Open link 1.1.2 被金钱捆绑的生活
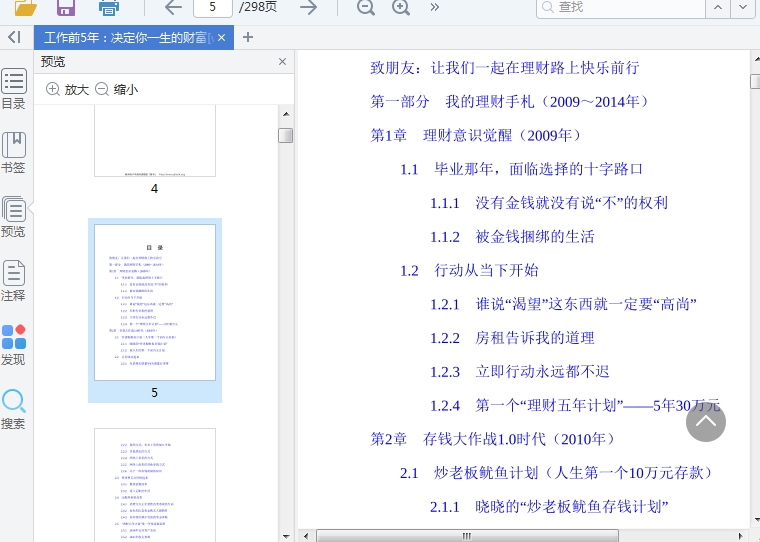 (512, 237)
